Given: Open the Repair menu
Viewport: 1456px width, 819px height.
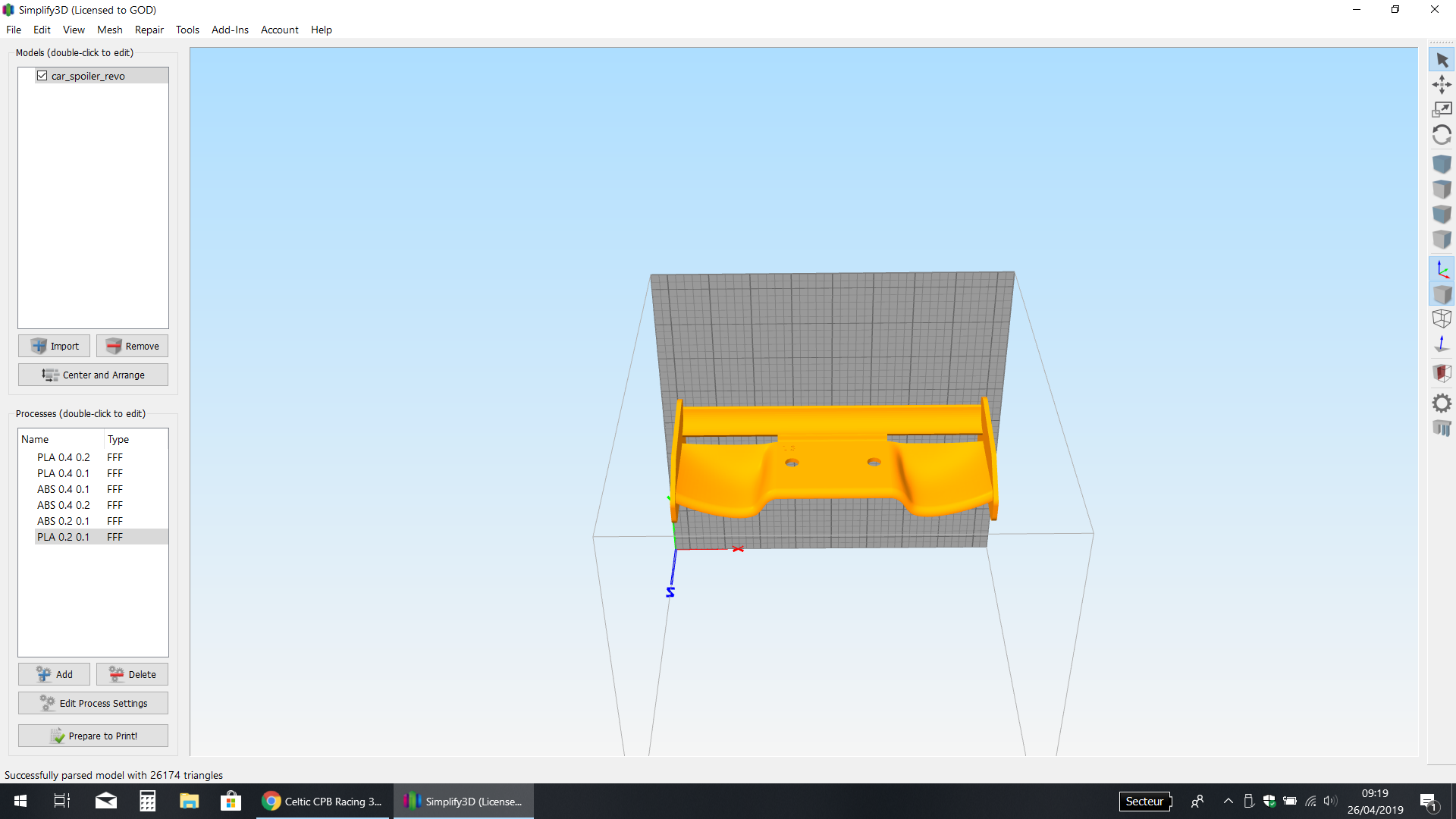Looking at the screenshot, I should click(x=149, y=30).
